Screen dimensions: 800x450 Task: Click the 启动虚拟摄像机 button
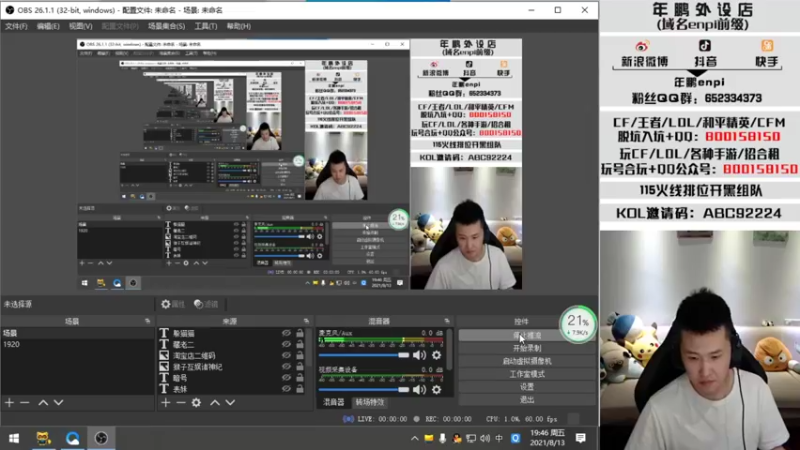coord(527,361)
